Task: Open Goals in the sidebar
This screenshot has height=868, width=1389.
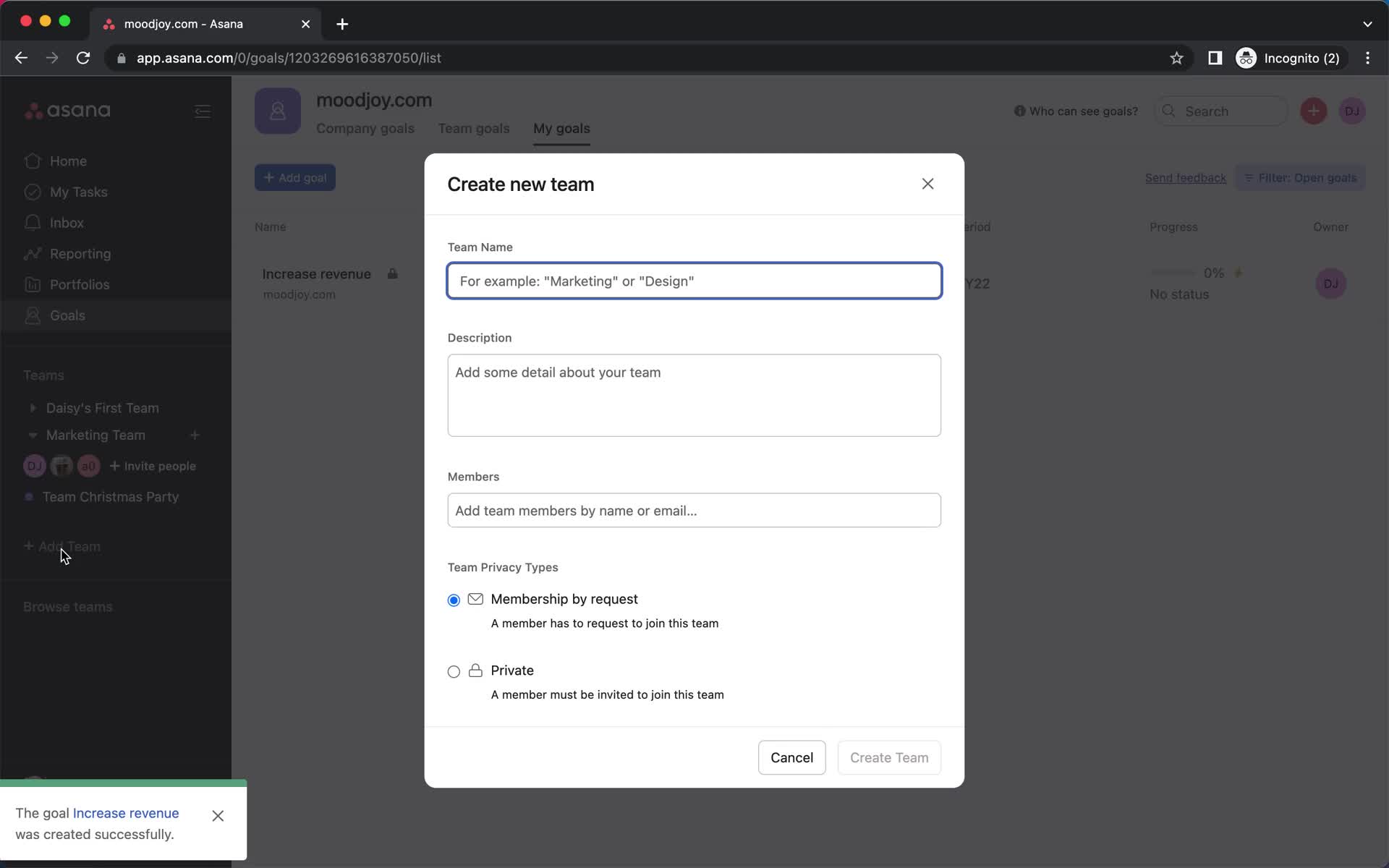Action: coord(67,315)
